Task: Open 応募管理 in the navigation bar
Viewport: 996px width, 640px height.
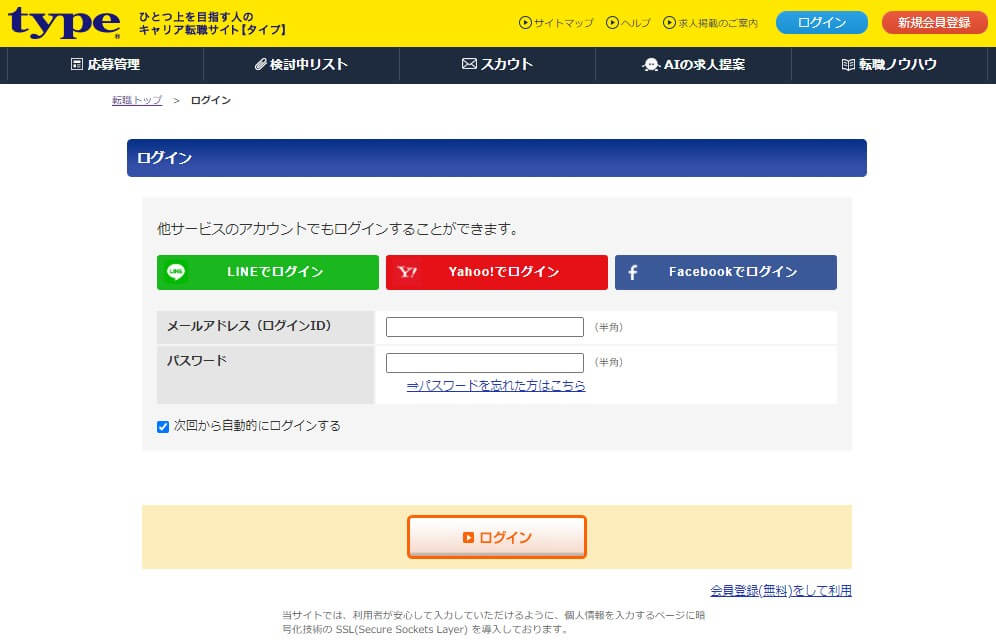Action: click(105, 64)
